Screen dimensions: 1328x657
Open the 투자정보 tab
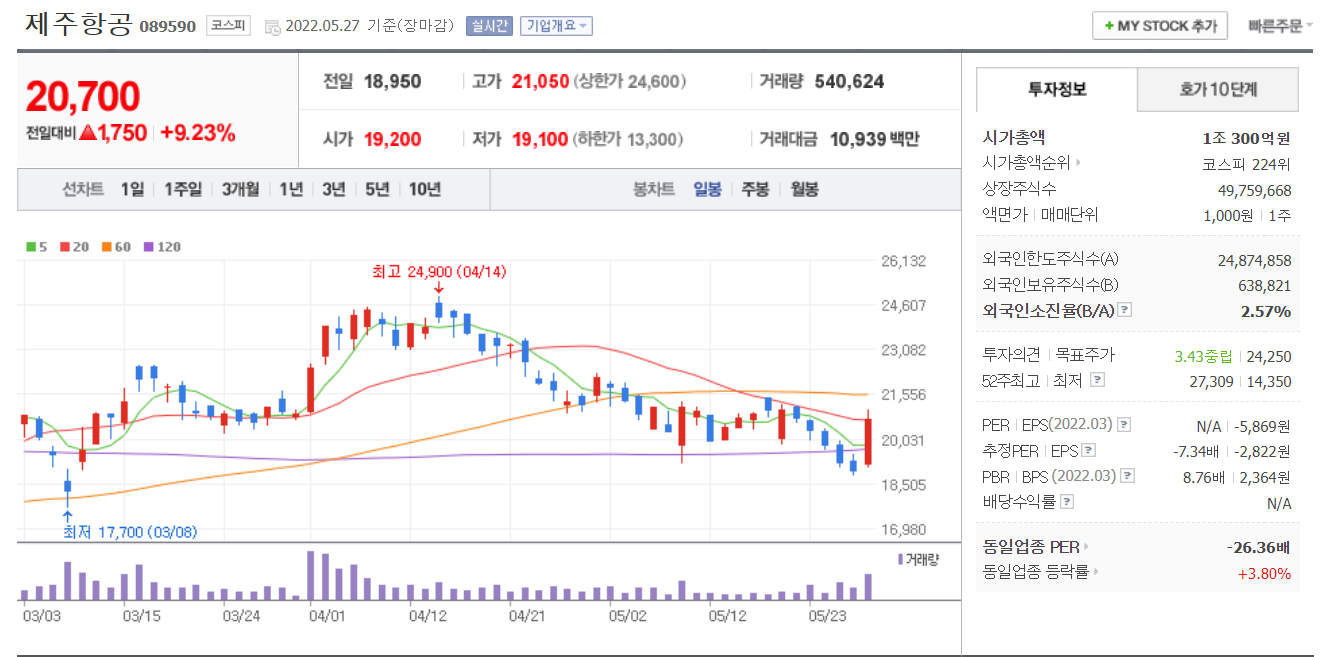(1057, 89)
